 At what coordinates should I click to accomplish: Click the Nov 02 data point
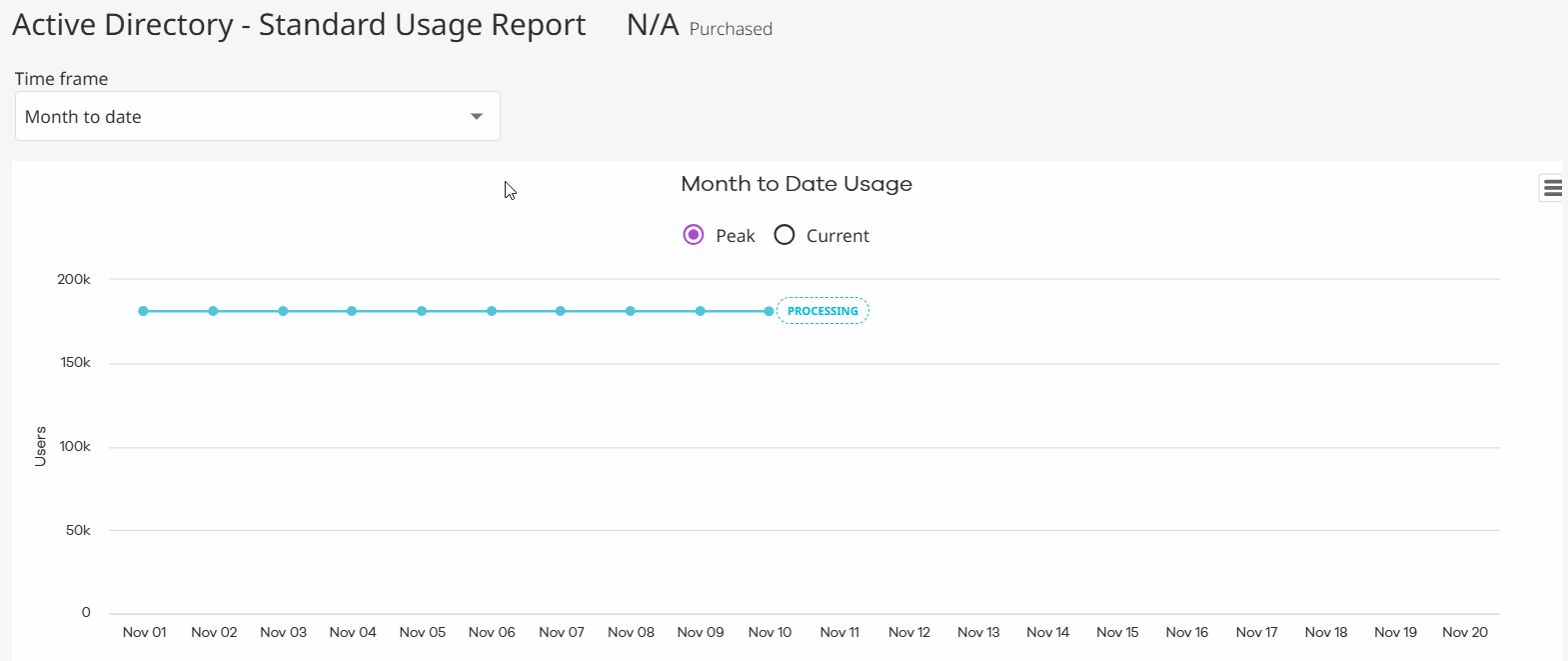tap(213, 311)
